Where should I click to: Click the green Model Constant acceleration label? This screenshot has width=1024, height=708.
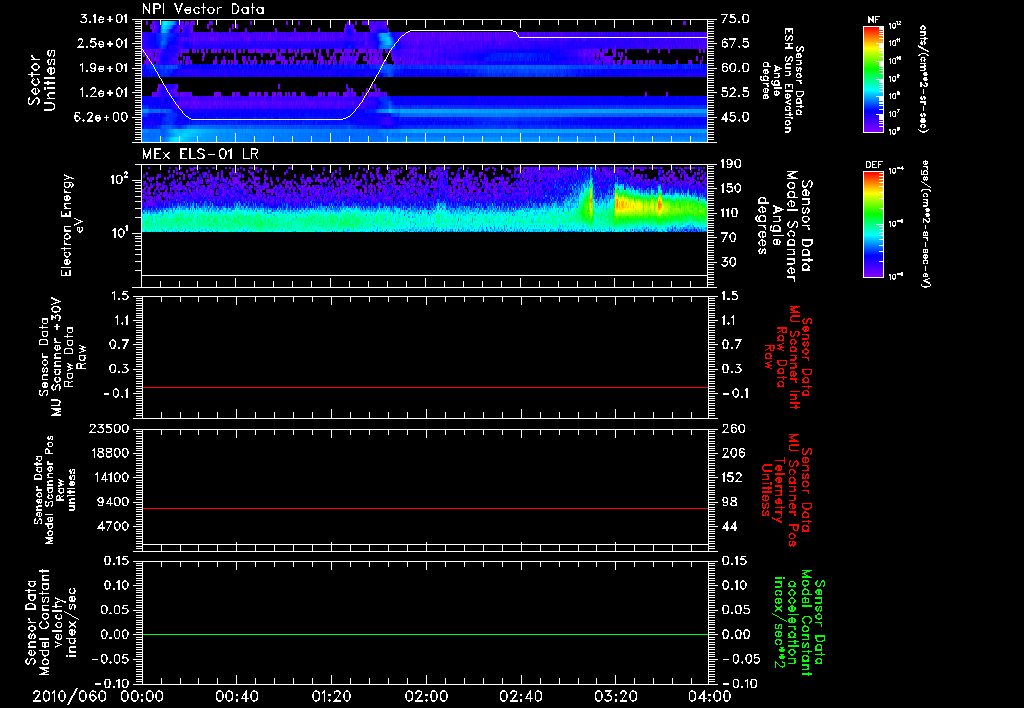[800, 622]
